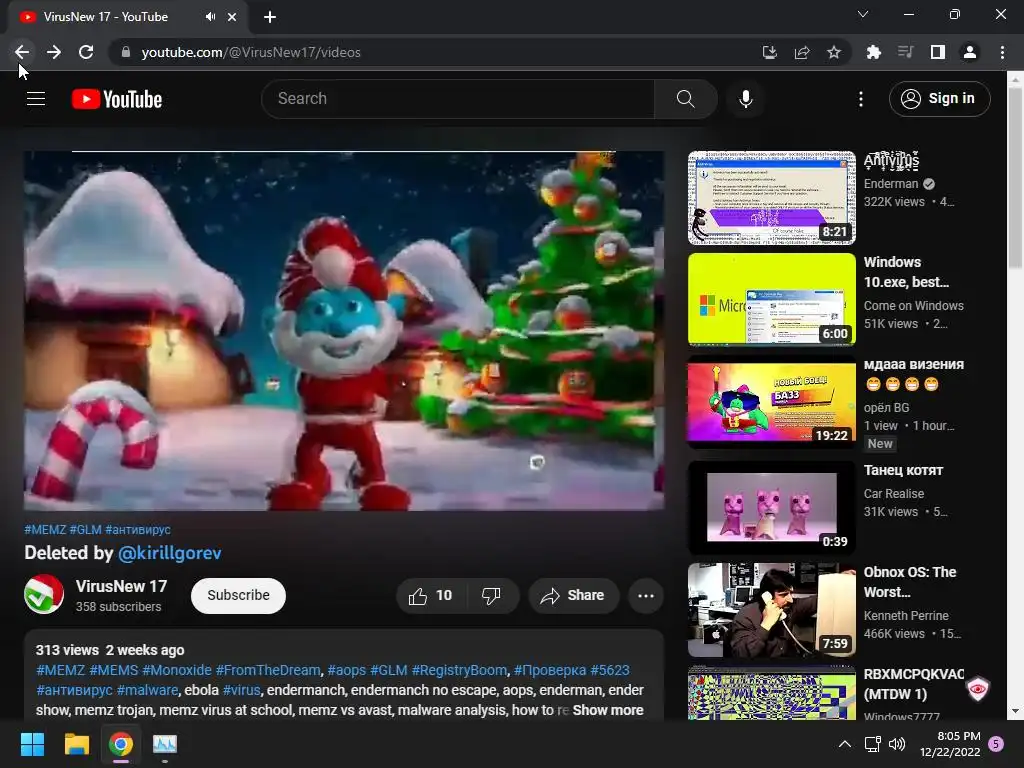Open the Enderman channel name
This screenshot has width=1024, height=768.
point(891,184)
